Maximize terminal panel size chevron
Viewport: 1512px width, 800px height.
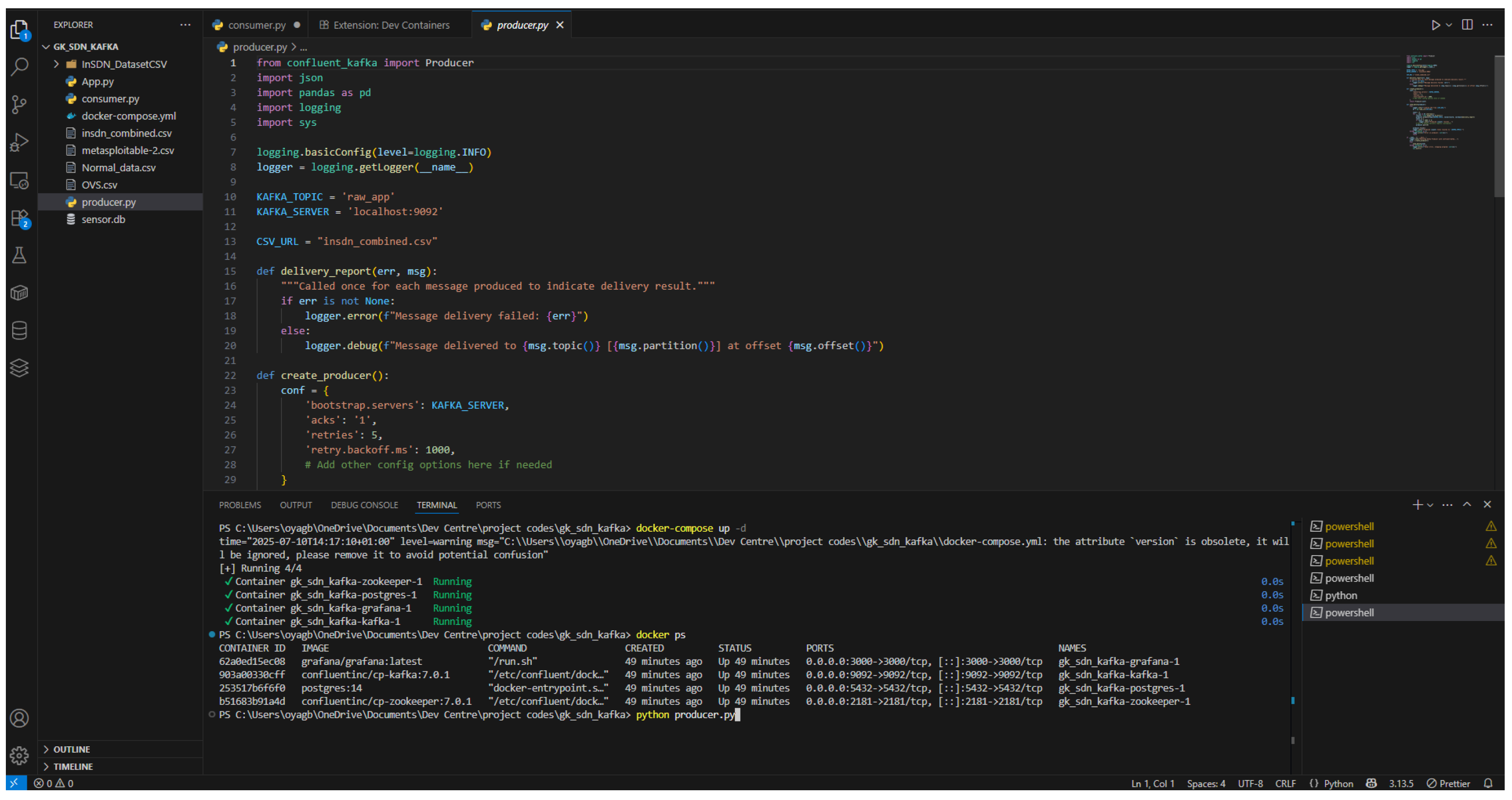coord(1467,504)
